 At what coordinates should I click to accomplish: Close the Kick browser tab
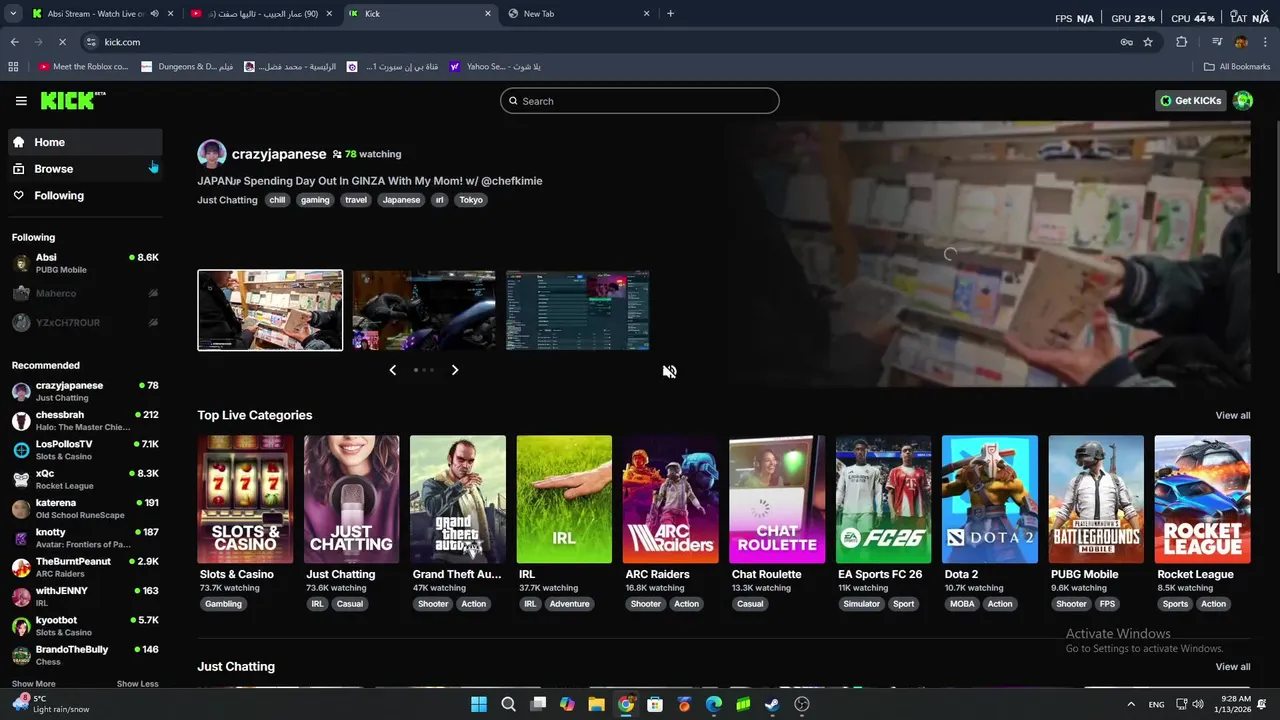(x=488, y=14)
